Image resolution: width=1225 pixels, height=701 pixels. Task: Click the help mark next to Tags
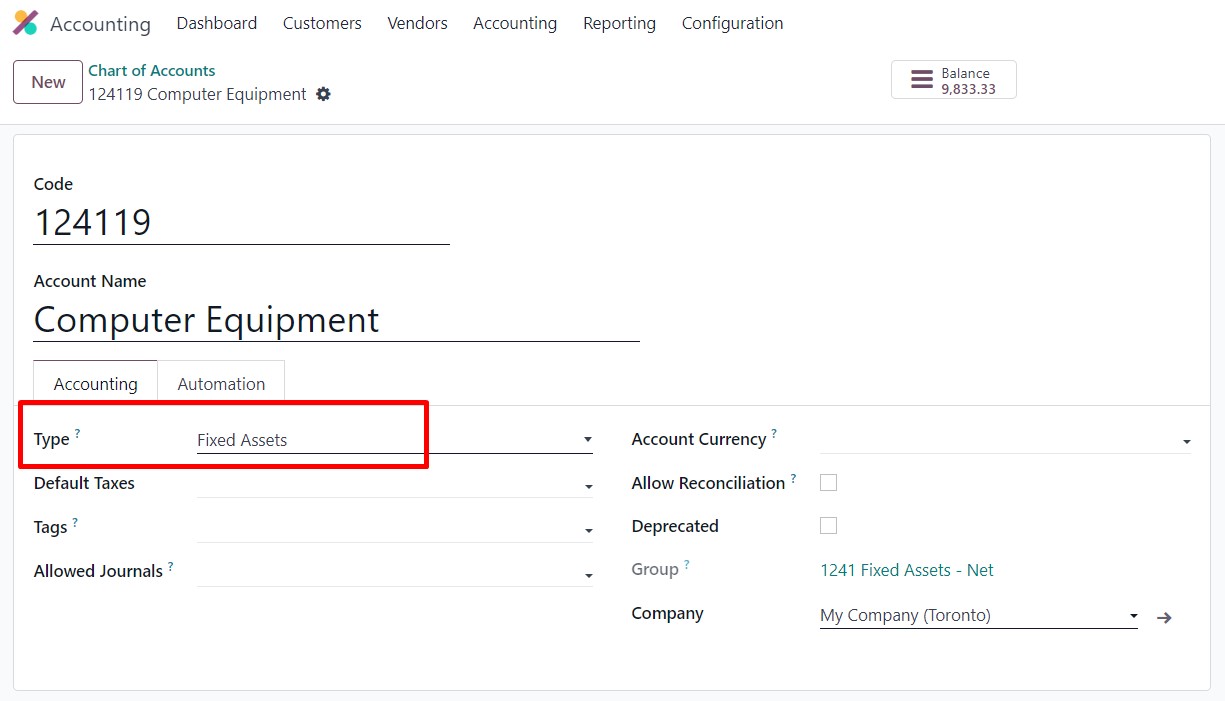75,522
